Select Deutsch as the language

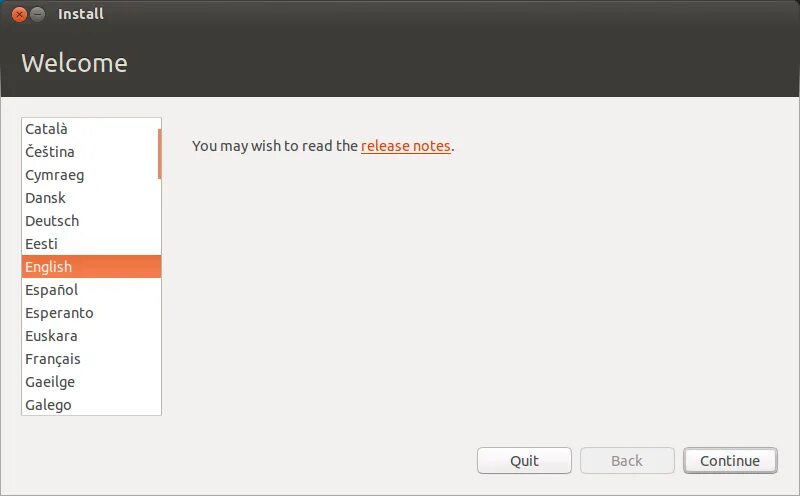(x=91, y=220)
